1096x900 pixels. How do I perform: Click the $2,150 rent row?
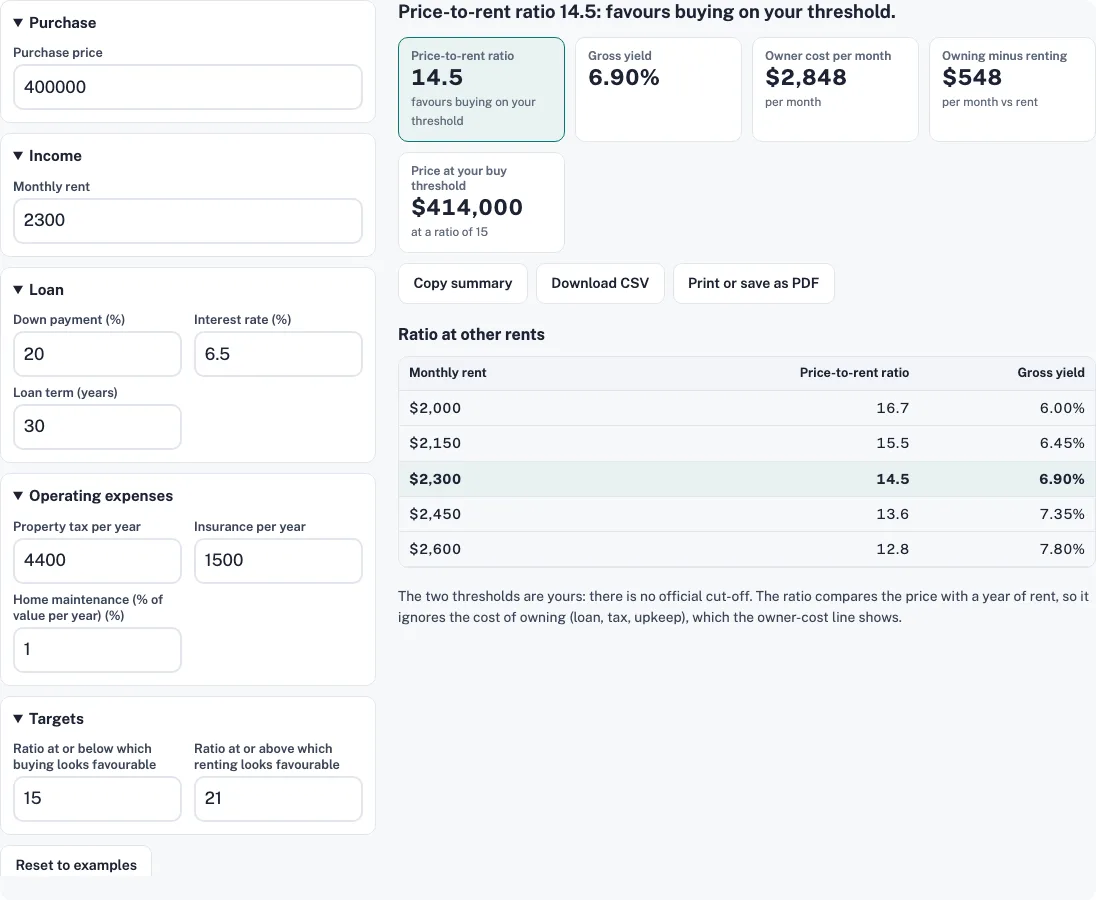(x=747, y=443)
